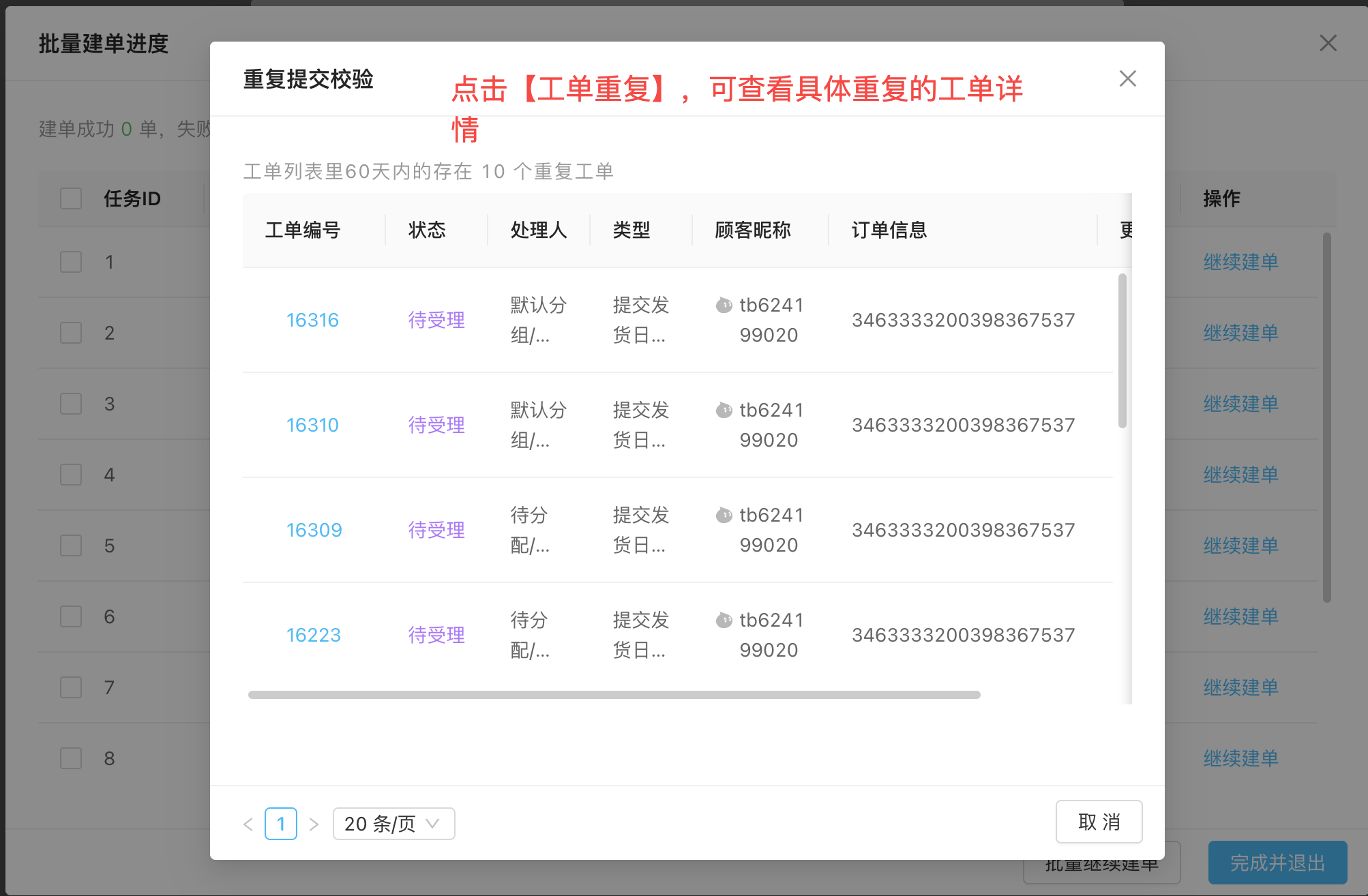Screen dimensions: 1368x896
Task: Open work order 16316 link
Action: (312, 320)
